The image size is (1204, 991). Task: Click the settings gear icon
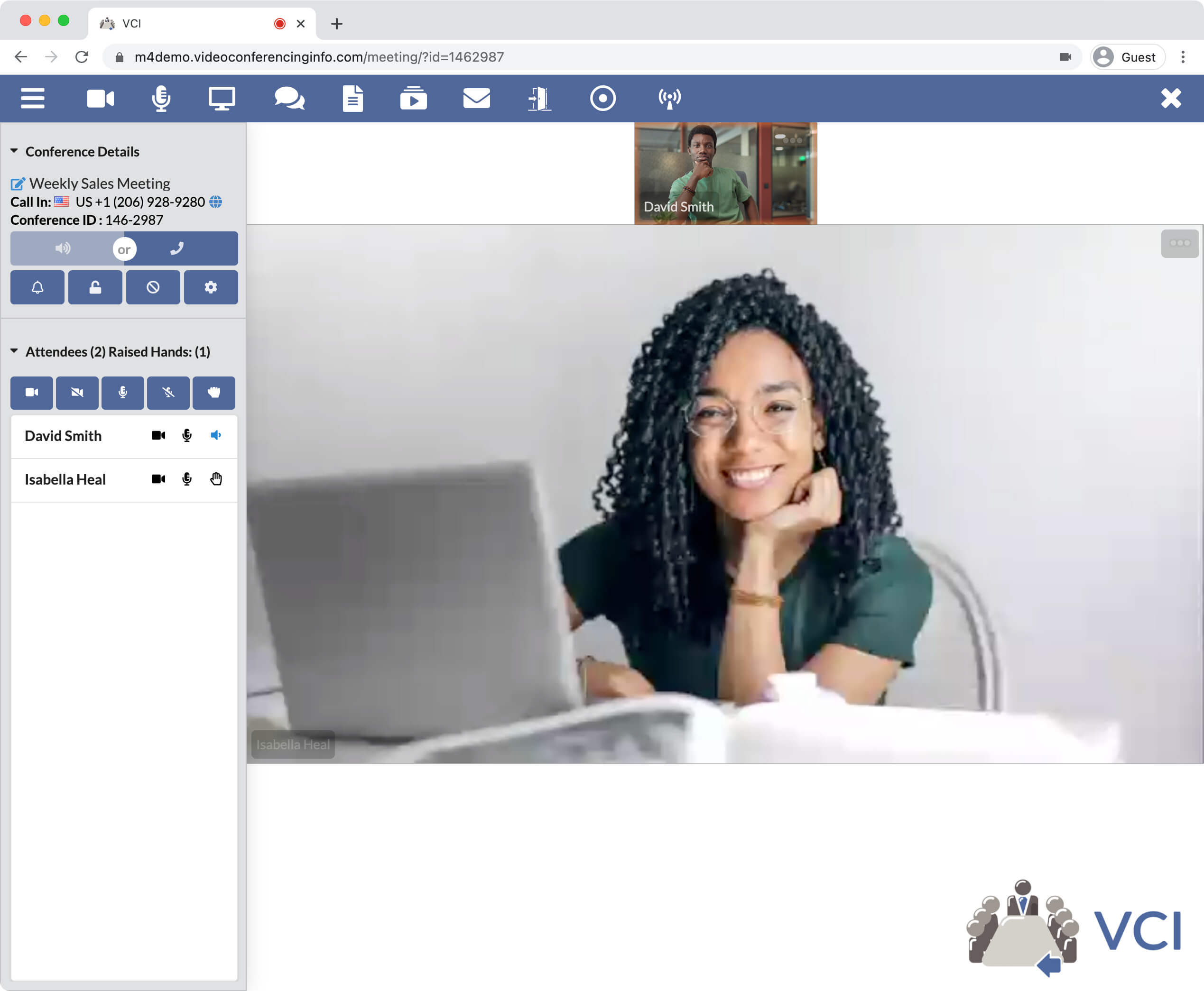[x=210, y=289]
